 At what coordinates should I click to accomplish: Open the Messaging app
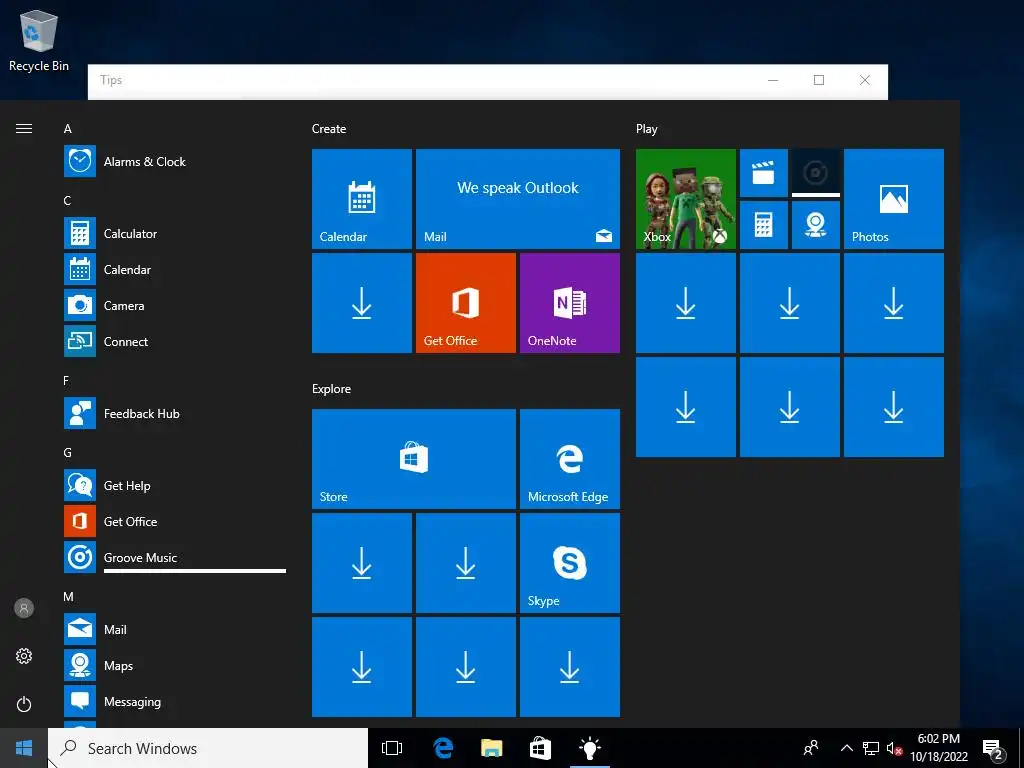click(x=174, y=701)
